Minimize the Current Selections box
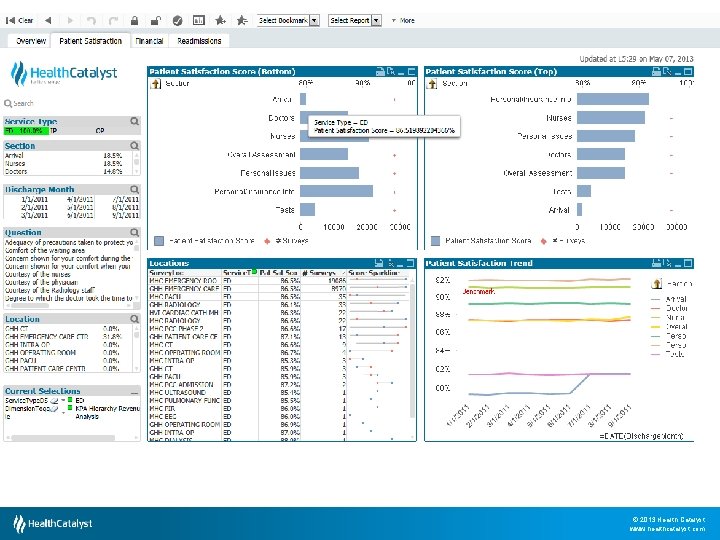The height and width of the screenshot is (540, 720). tap(134, 392)
